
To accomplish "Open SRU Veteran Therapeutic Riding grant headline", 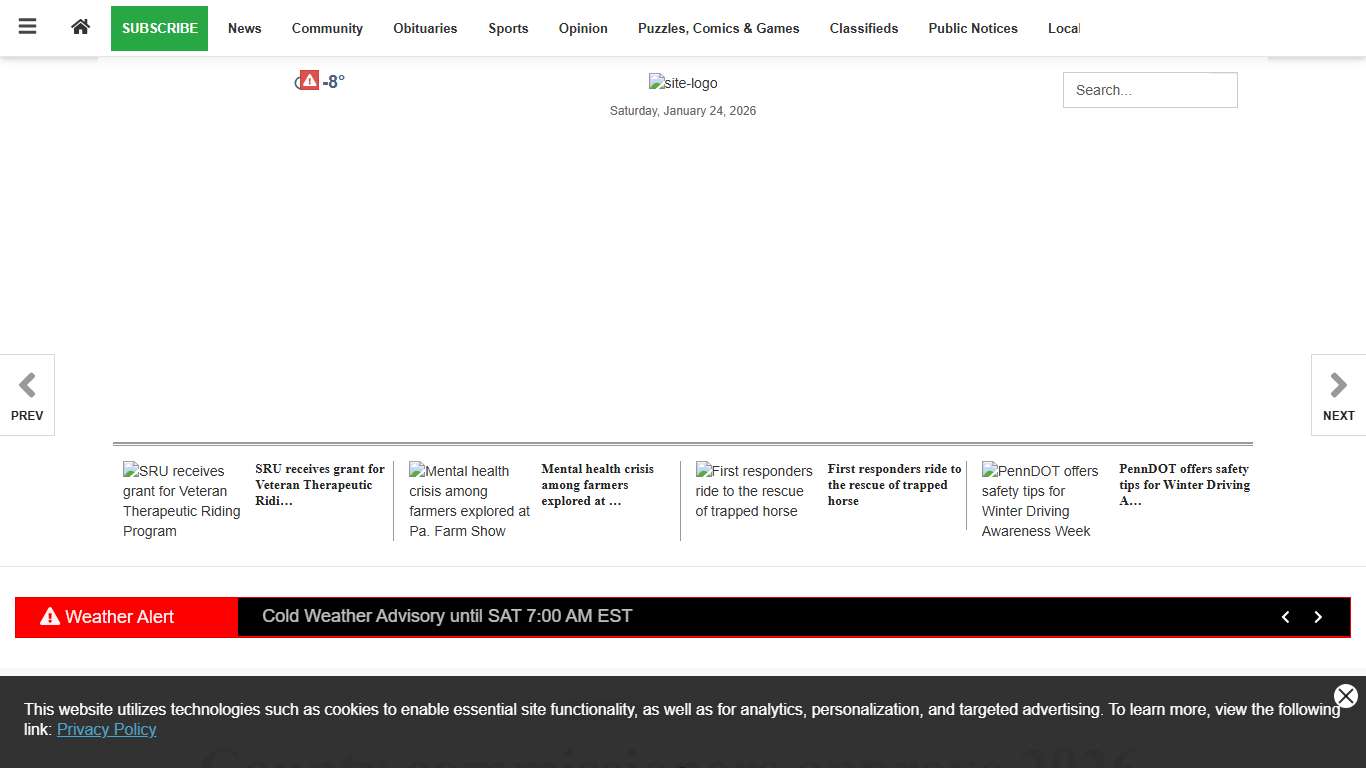I will (x=319, y=485).
